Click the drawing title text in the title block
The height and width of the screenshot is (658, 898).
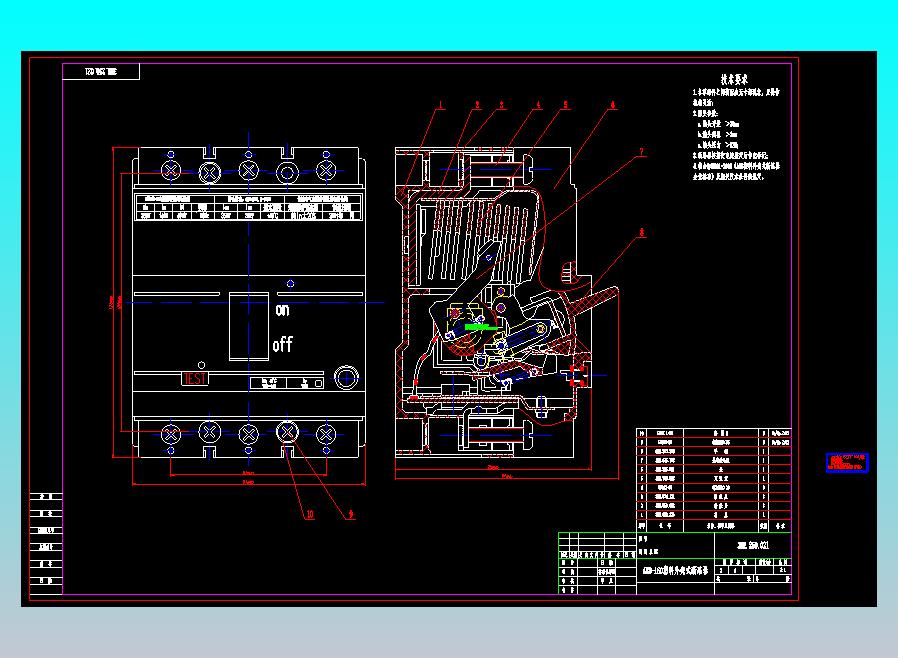point(676,571)
